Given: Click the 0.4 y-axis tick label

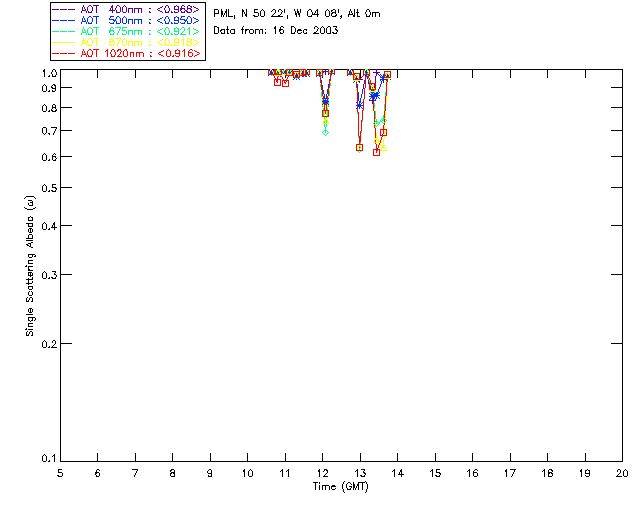Looking at the screenshot, I should pos(49,226).
